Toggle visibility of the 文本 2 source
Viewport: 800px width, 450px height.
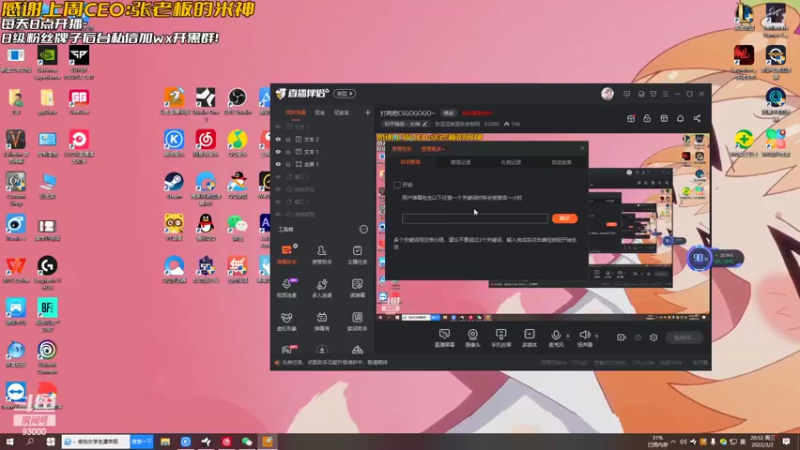click(x=278, y=139)
